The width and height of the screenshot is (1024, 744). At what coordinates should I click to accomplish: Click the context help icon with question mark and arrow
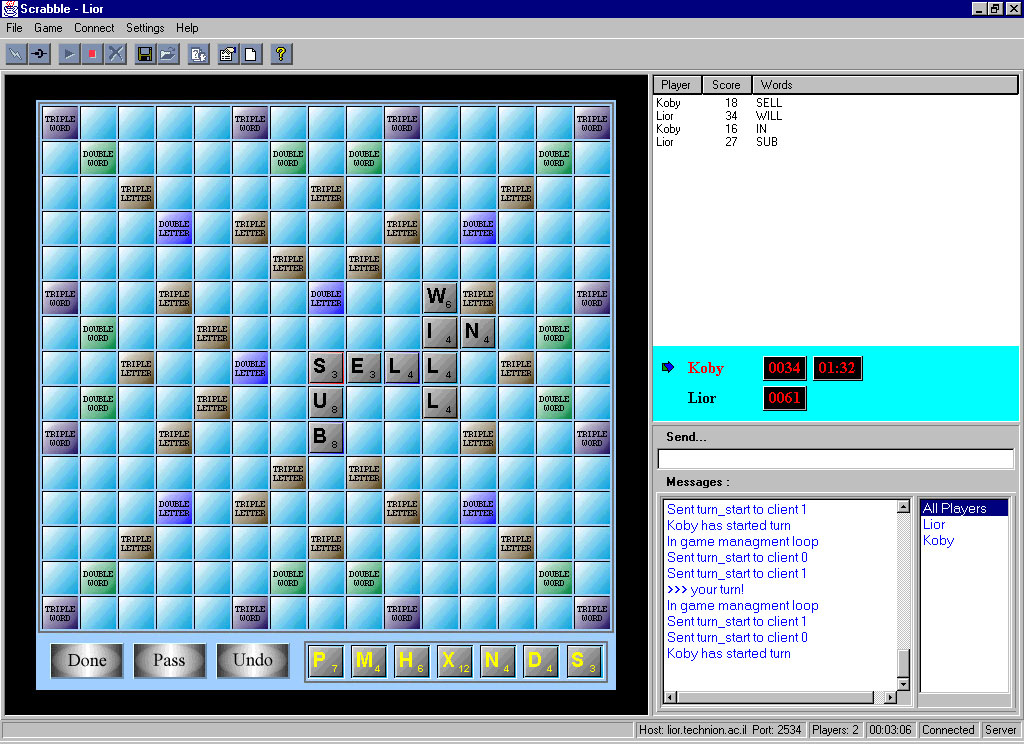click(199, 54)
